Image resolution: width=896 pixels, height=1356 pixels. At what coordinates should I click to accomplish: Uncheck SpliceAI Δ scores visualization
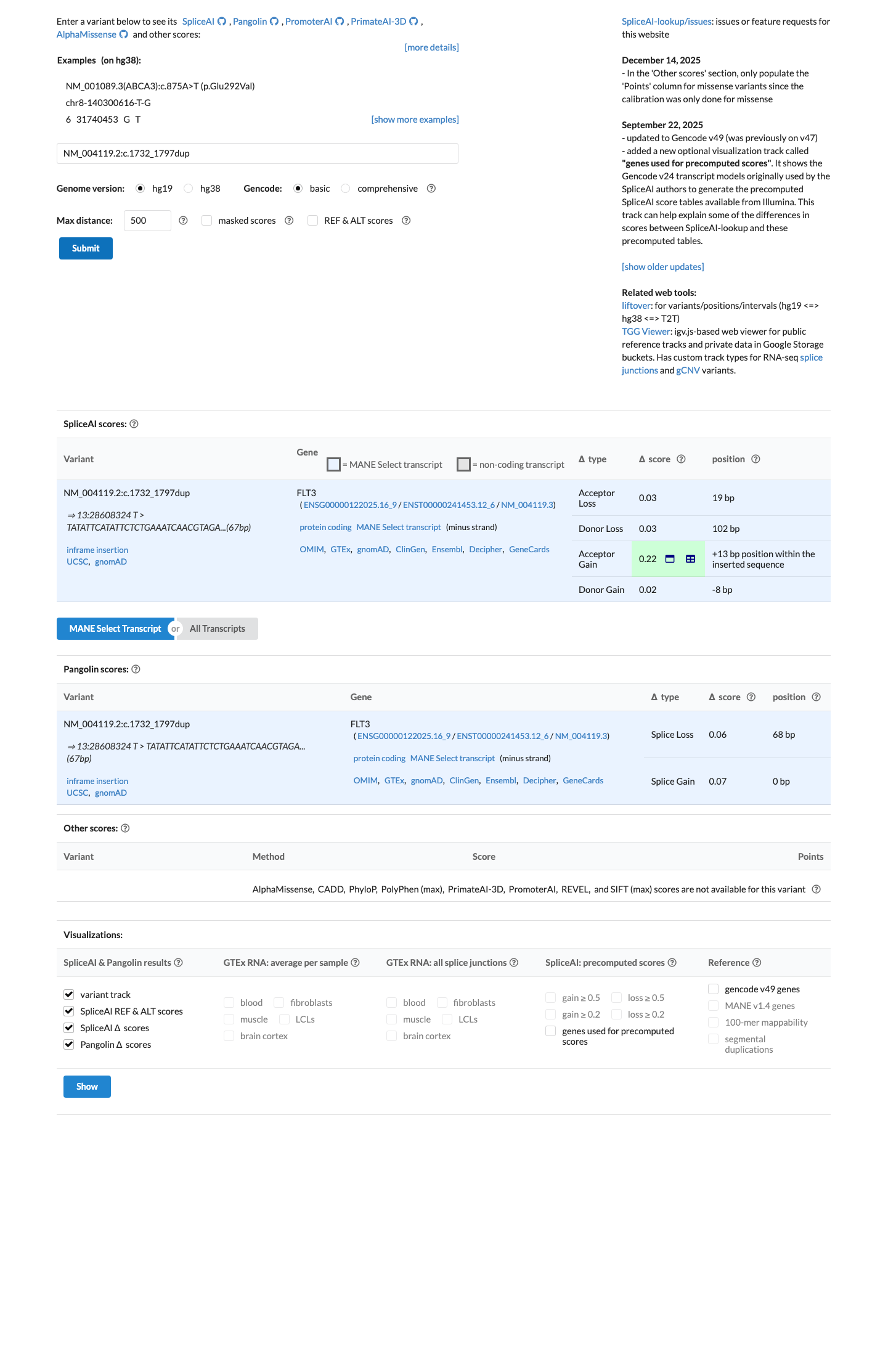click(x=69, y=1028)
